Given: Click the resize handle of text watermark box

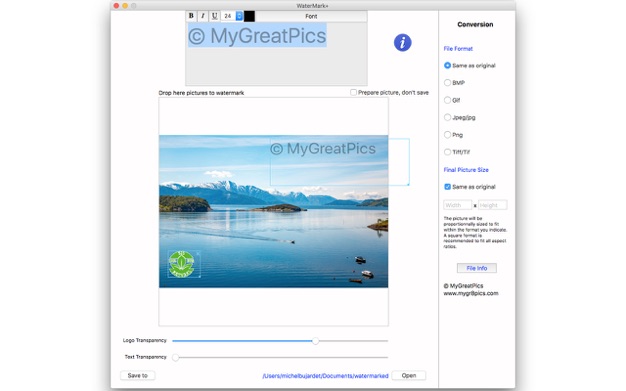Looking at the screenshot, I should coord(408,185).
